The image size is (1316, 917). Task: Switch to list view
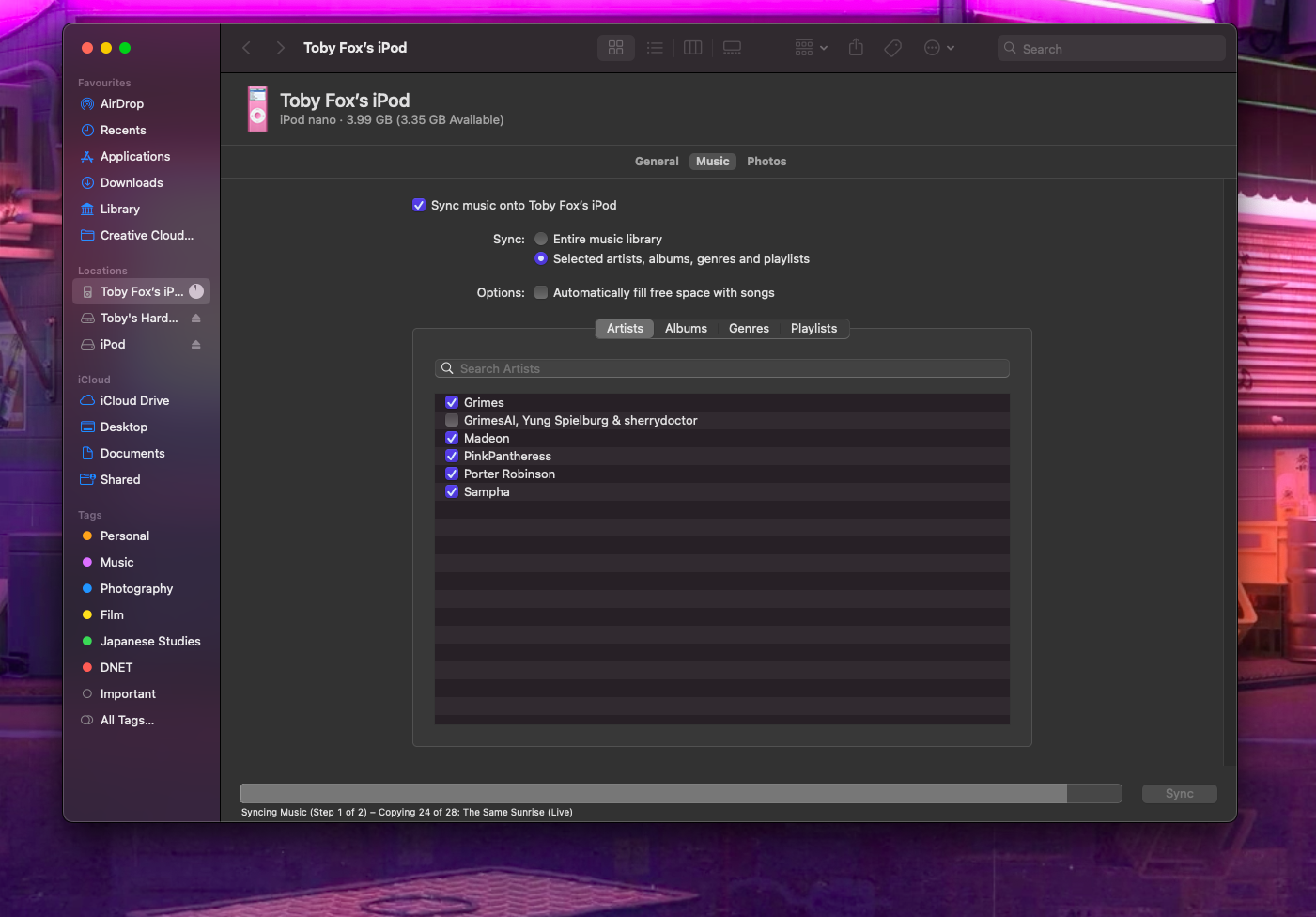pos(655,48)
